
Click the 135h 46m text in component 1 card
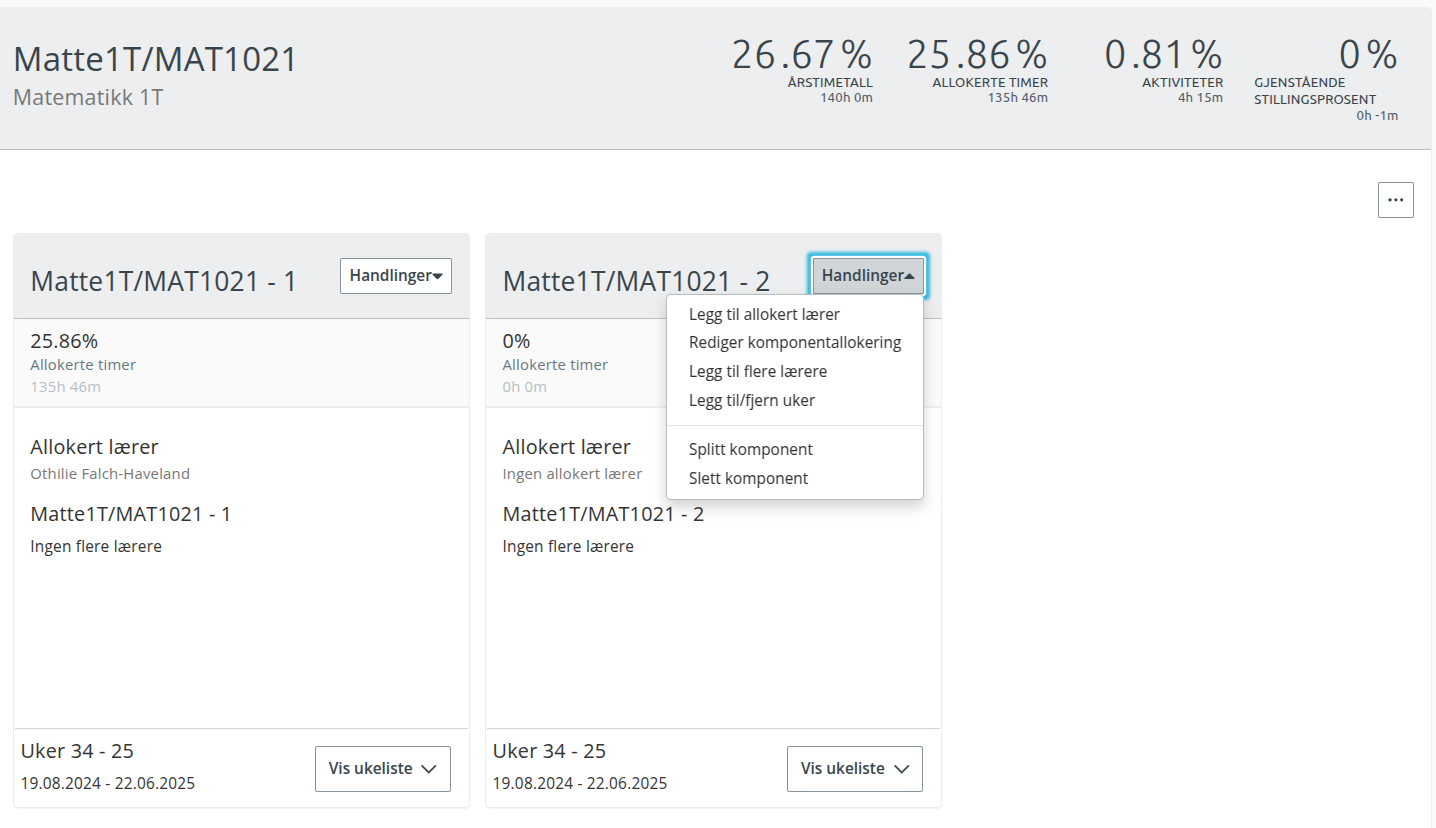pyautogui.click(x=65, y=387)
